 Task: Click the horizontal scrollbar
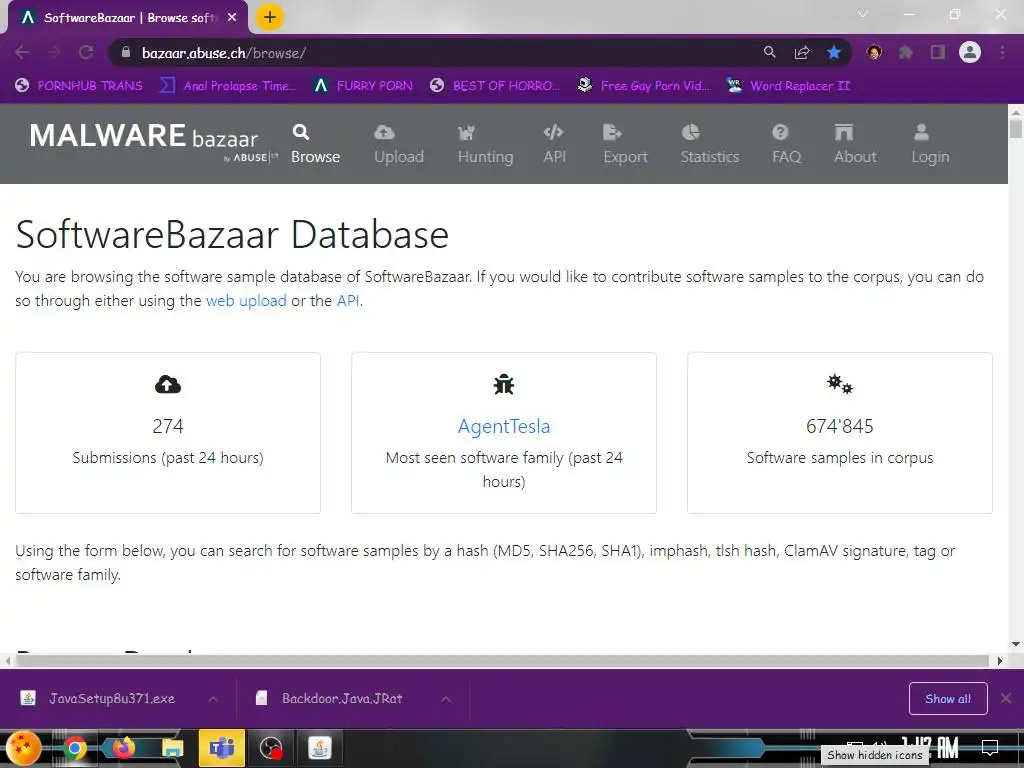tap(502, 661)
